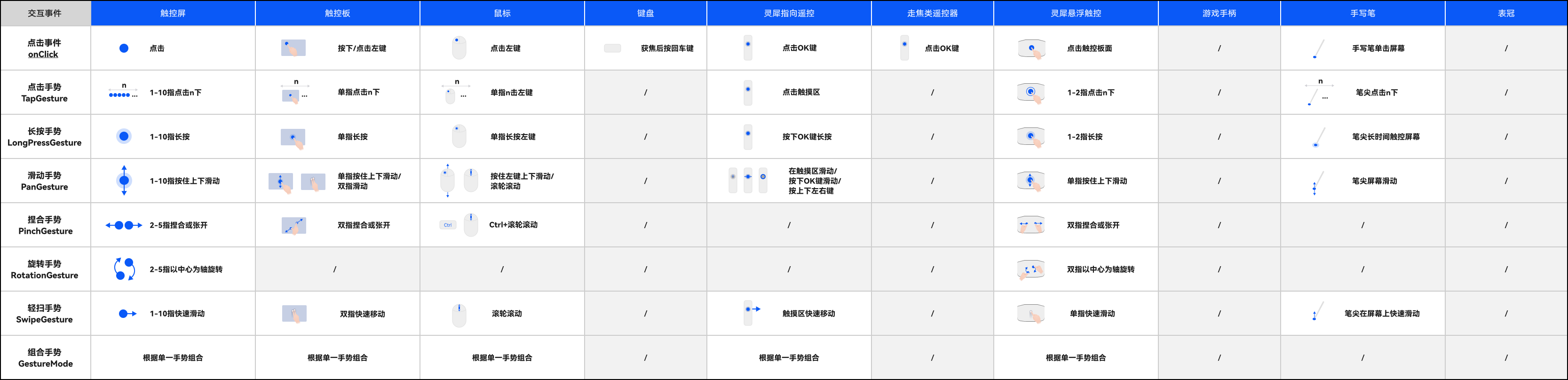Image resolution: width=1568 pixels, height=380 pixels.
Task: Click the text 获焦后按回车键
Action: tap(667, 48)
